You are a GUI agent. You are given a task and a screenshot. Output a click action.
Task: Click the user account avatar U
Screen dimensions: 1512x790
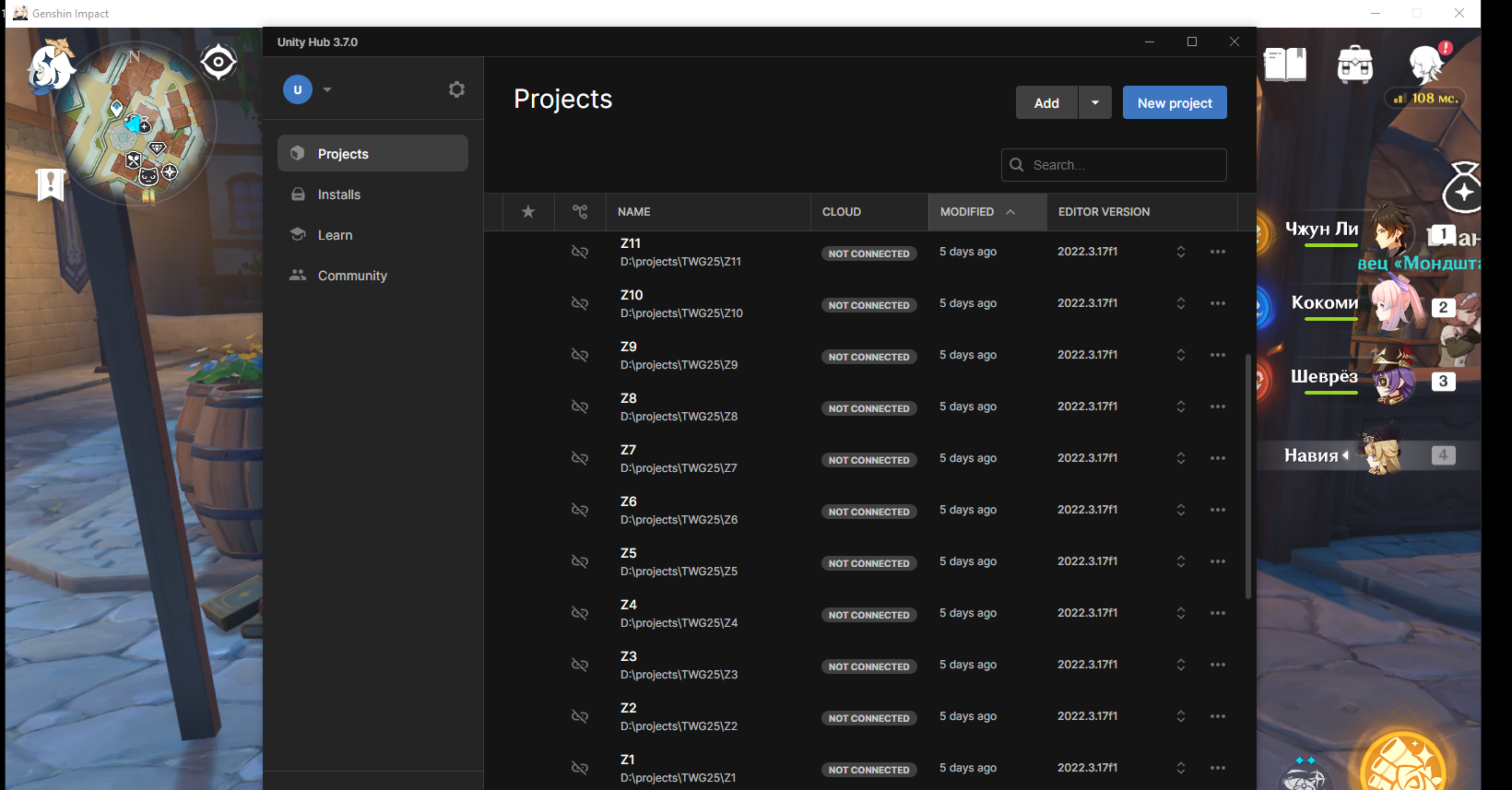pyautogui.click(x=298, y=89)
